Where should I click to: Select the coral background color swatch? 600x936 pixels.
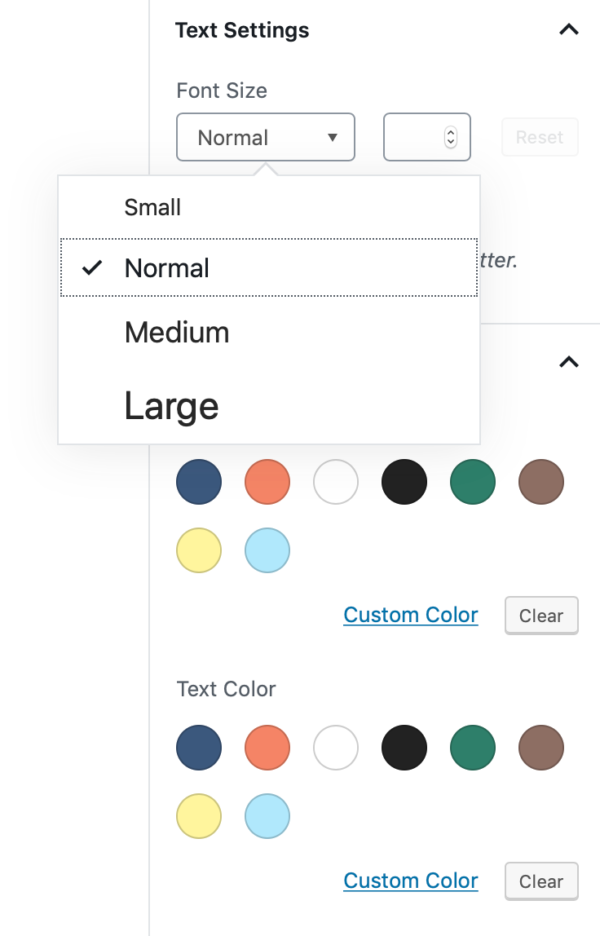267,482
